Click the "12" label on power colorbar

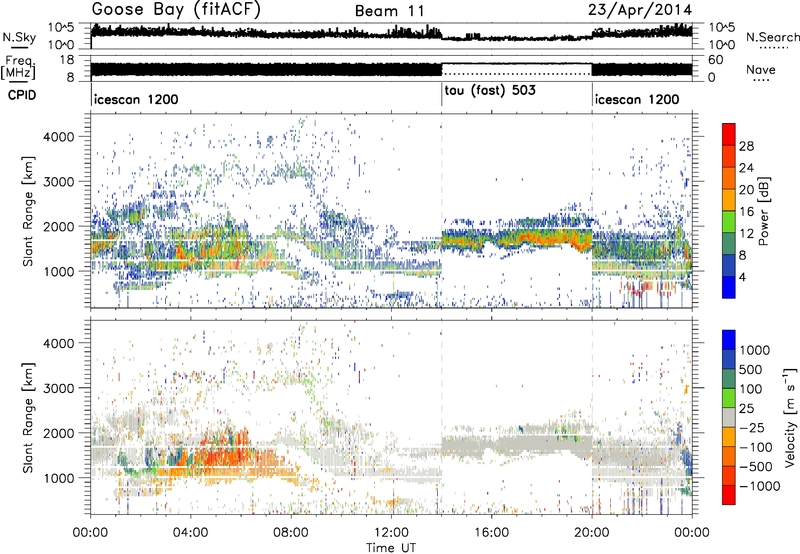(x=746, y=234)
